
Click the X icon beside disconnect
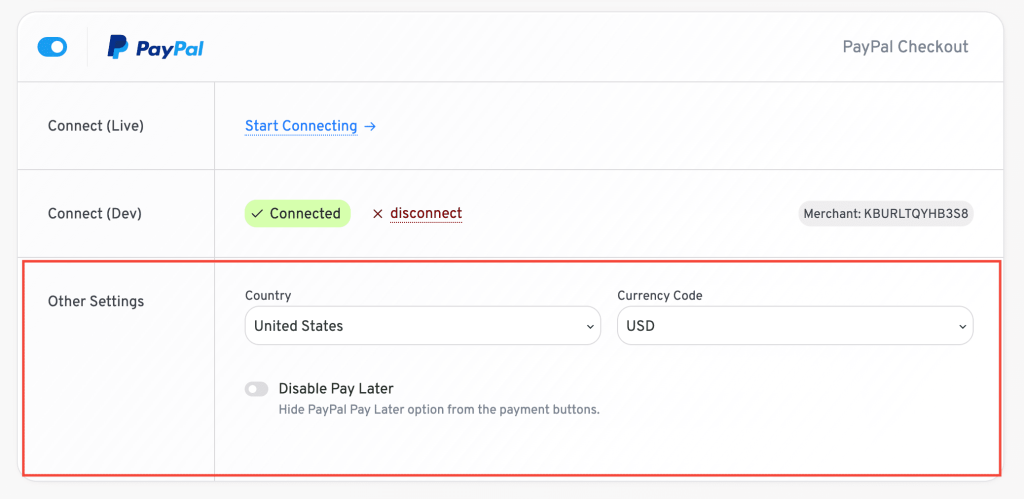(377, 214)
